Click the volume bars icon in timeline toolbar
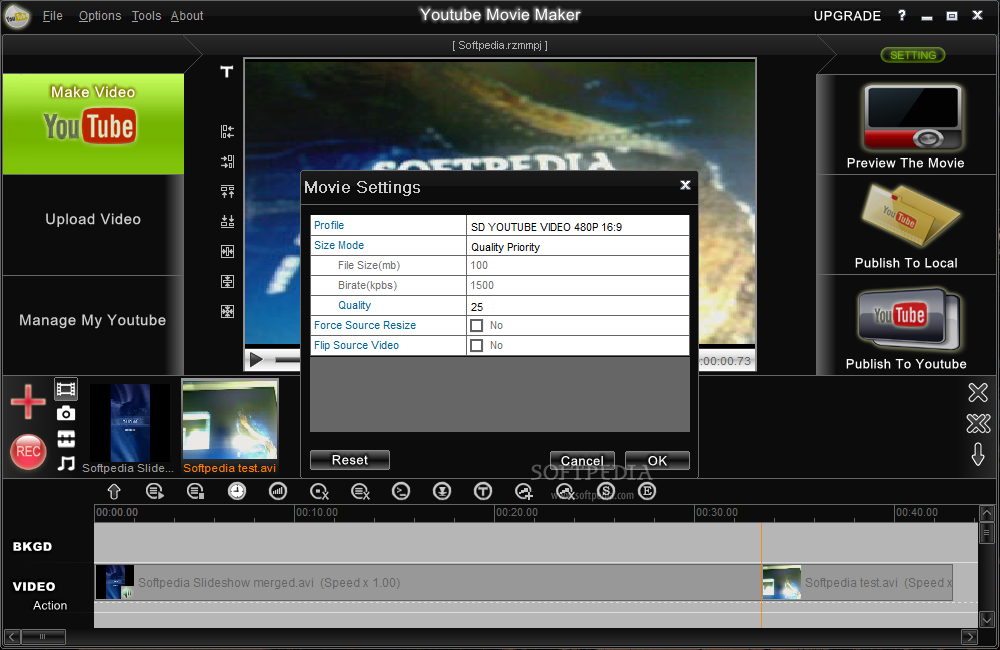 (278, 491)
